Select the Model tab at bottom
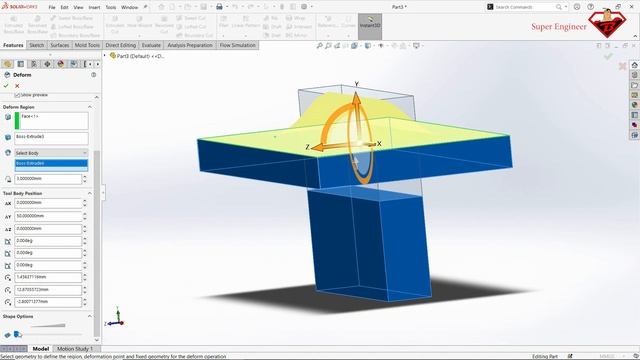The image size is (640, 360). tap(40, 349)
